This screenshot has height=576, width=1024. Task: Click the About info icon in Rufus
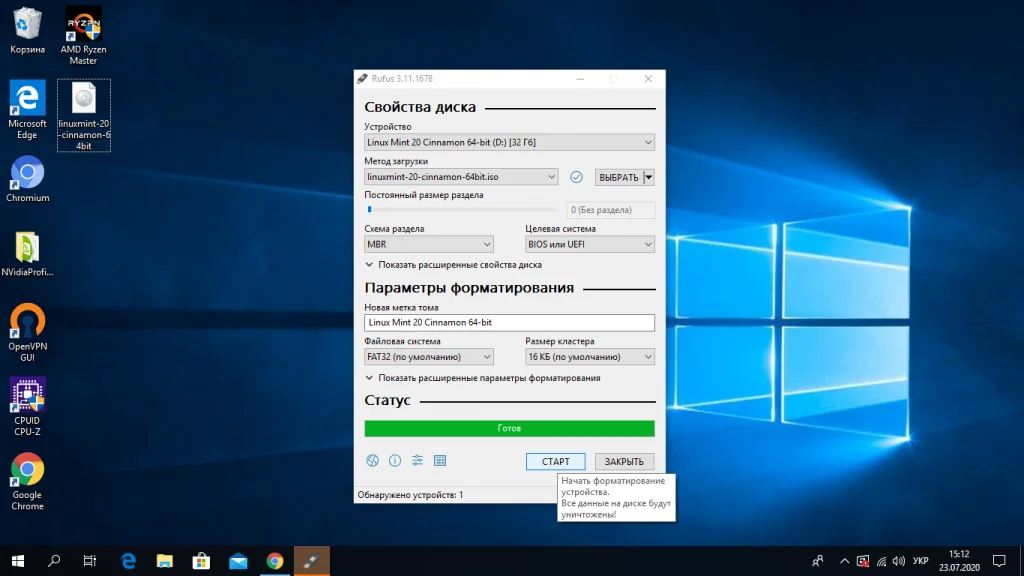click(x=395, y=461)
